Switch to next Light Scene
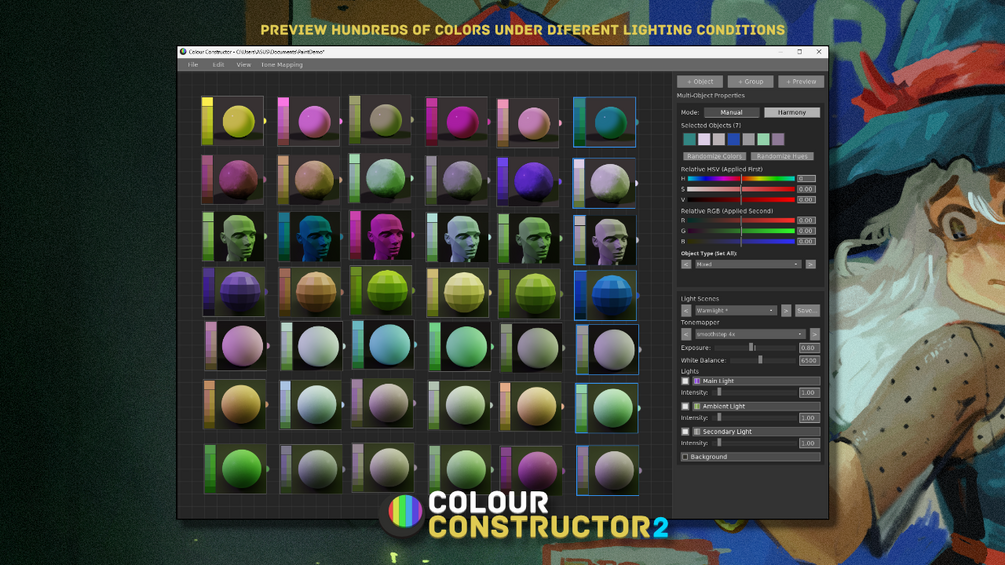This screenshot has height=565, width=1005. (x=786, y=311)
